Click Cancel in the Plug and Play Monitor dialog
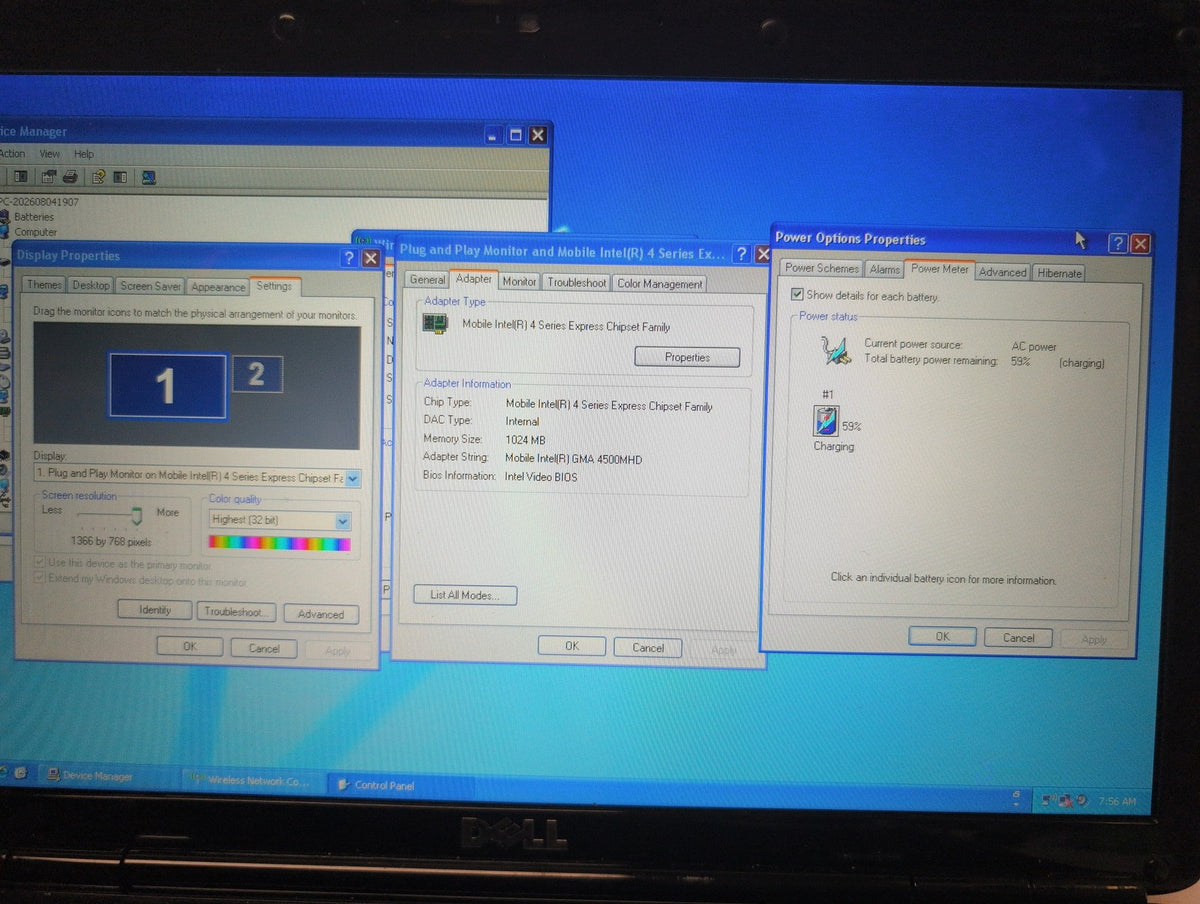 (x=648, y=647)
